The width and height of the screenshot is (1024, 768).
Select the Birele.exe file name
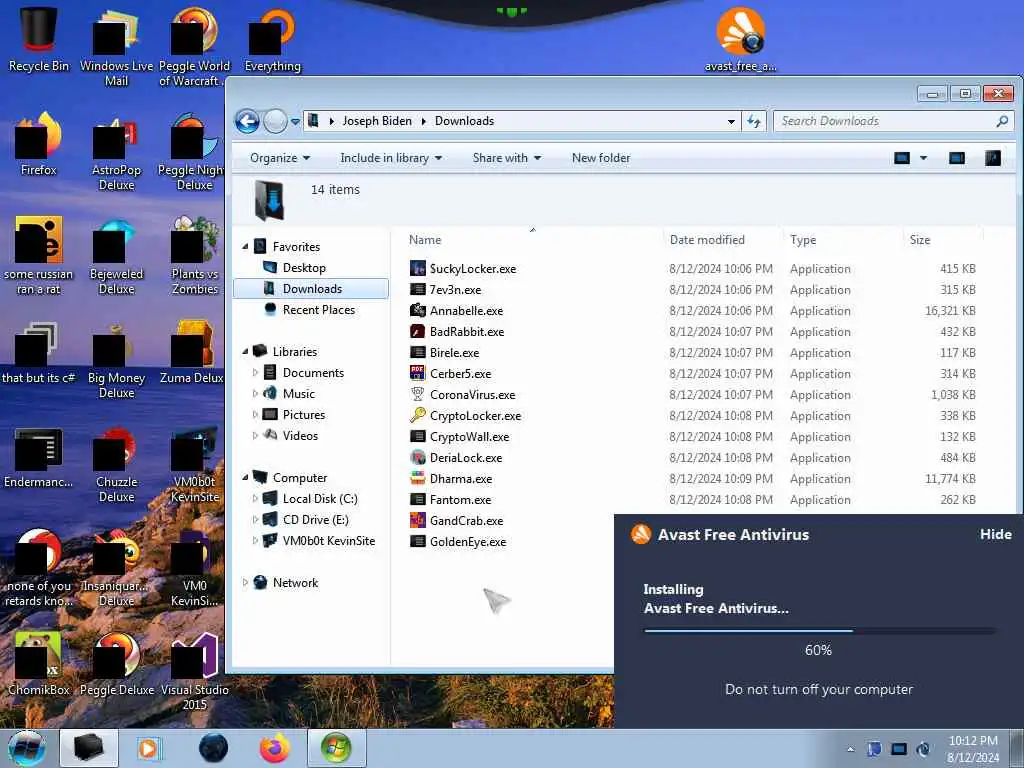tap(454, 353)
